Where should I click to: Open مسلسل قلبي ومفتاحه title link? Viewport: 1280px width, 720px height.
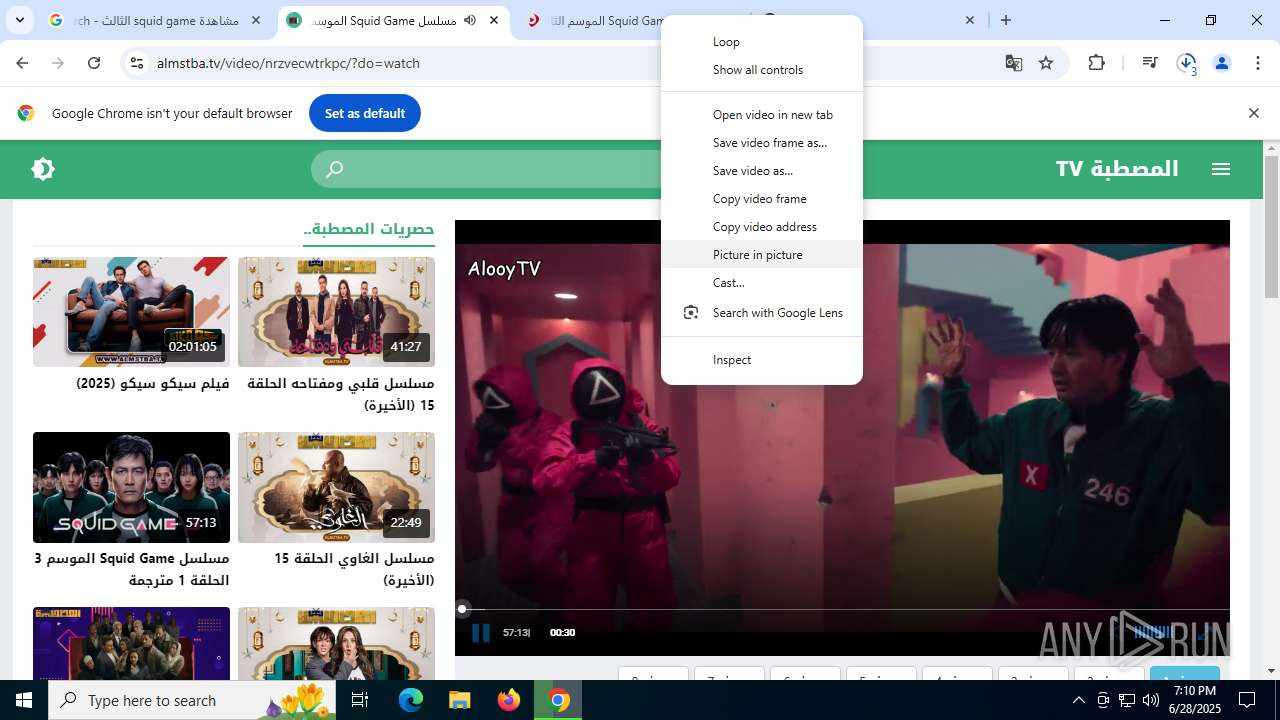point(341,394)
